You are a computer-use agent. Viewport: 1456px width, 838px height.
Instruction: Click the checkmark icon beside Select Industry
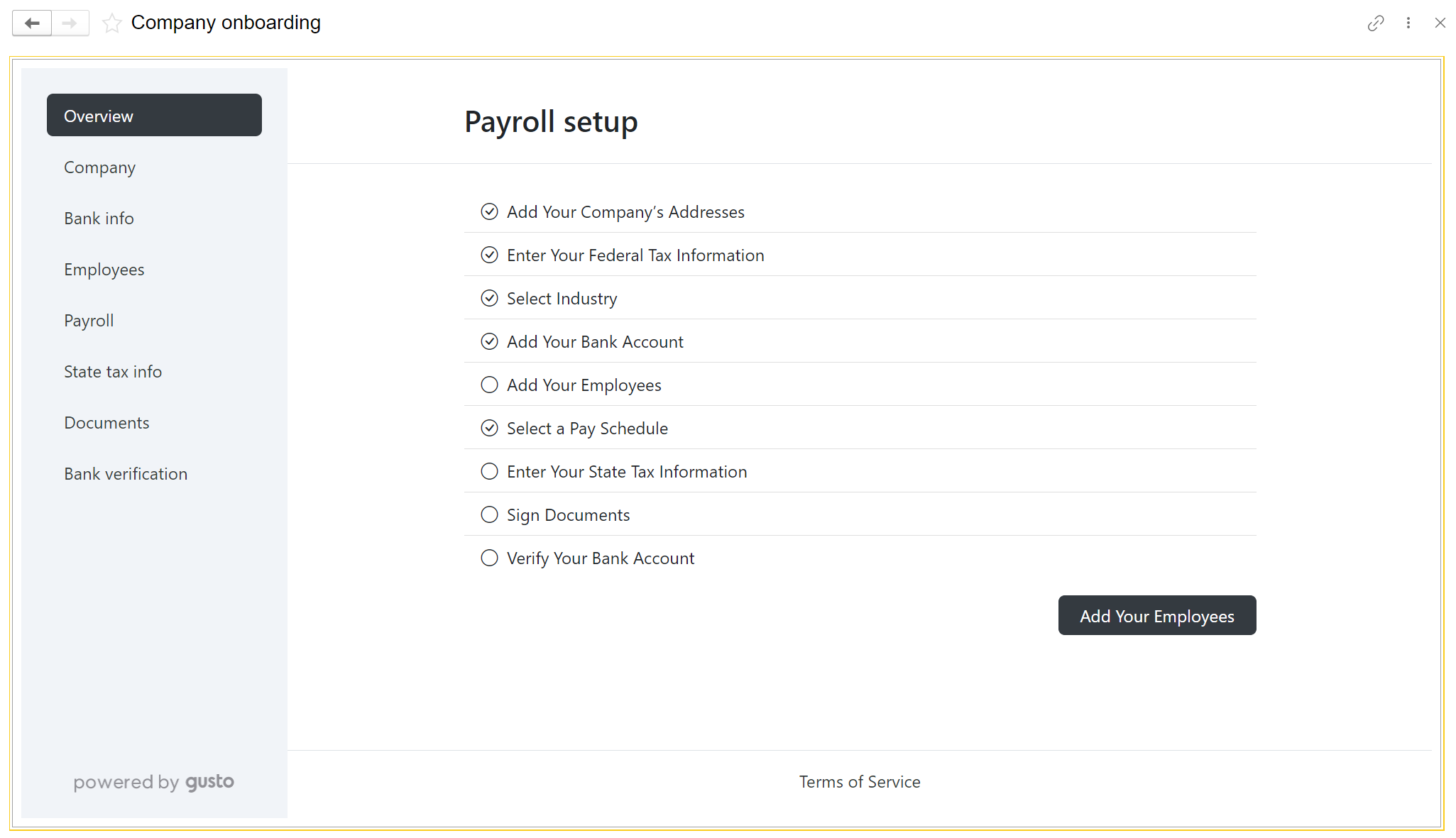pos(489,298)
